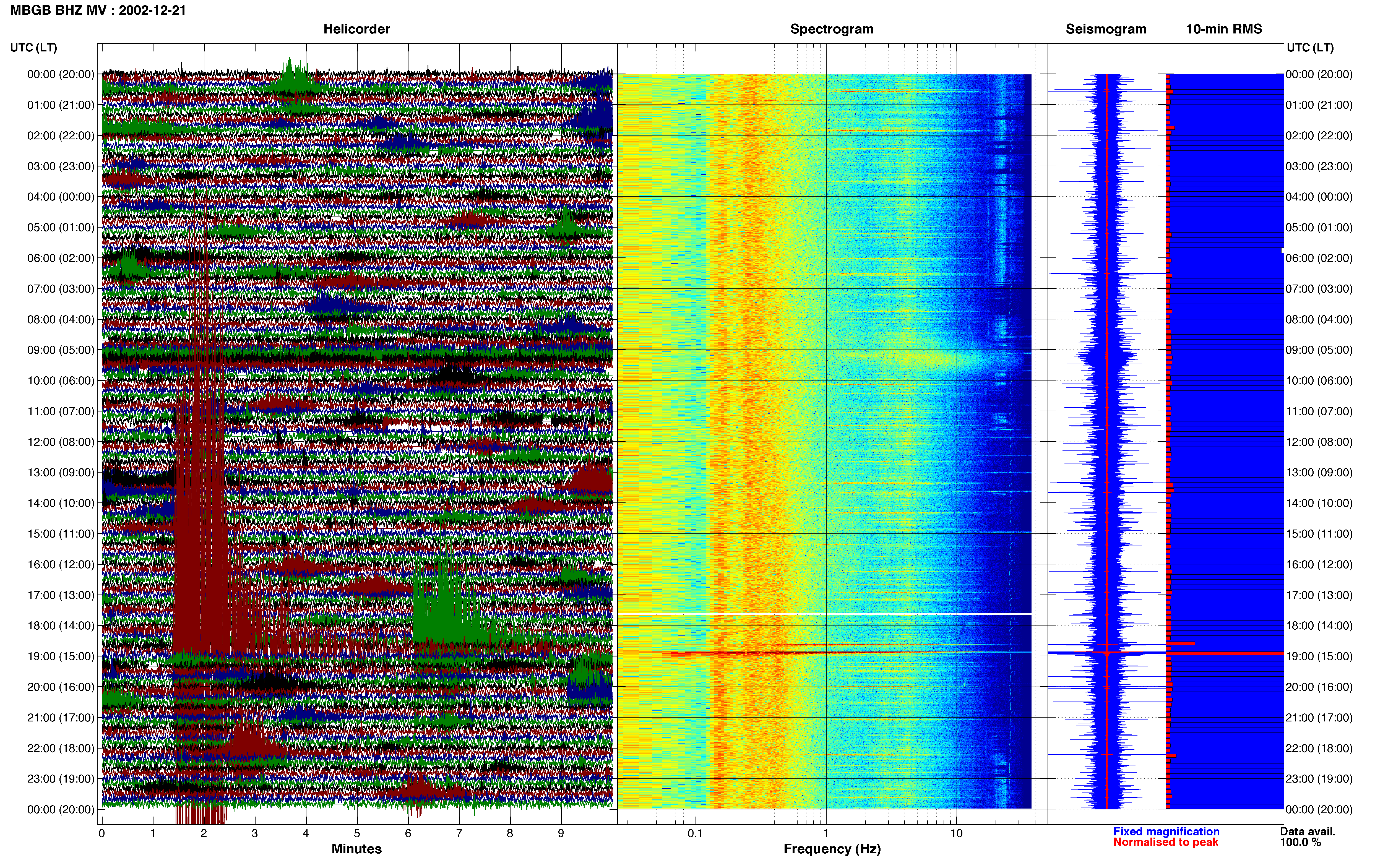Click the 'Seismogram' panel heading

tap(1106, 29)
